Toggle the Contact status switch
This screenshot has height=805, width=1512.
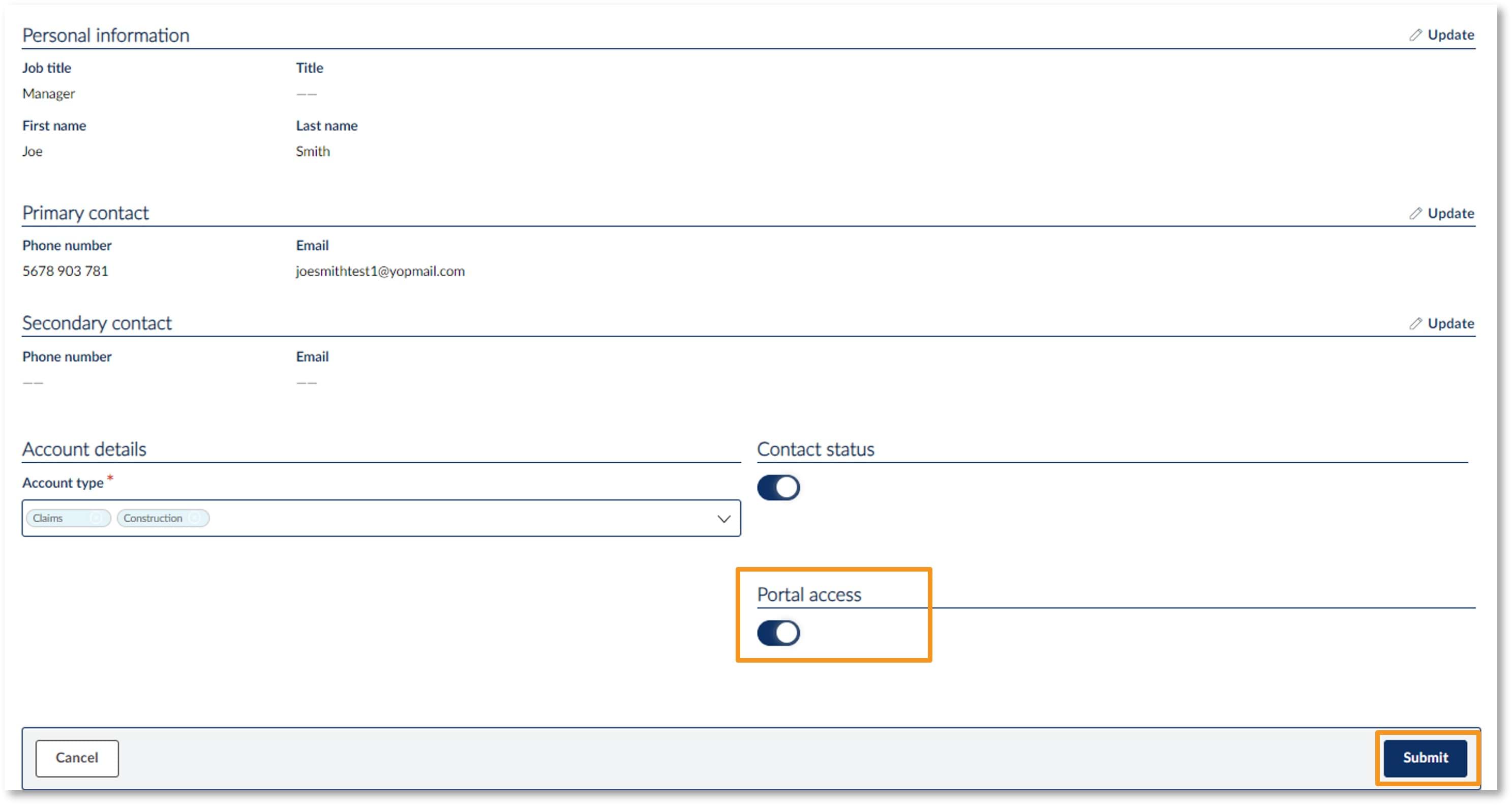[x=778, y=487]
